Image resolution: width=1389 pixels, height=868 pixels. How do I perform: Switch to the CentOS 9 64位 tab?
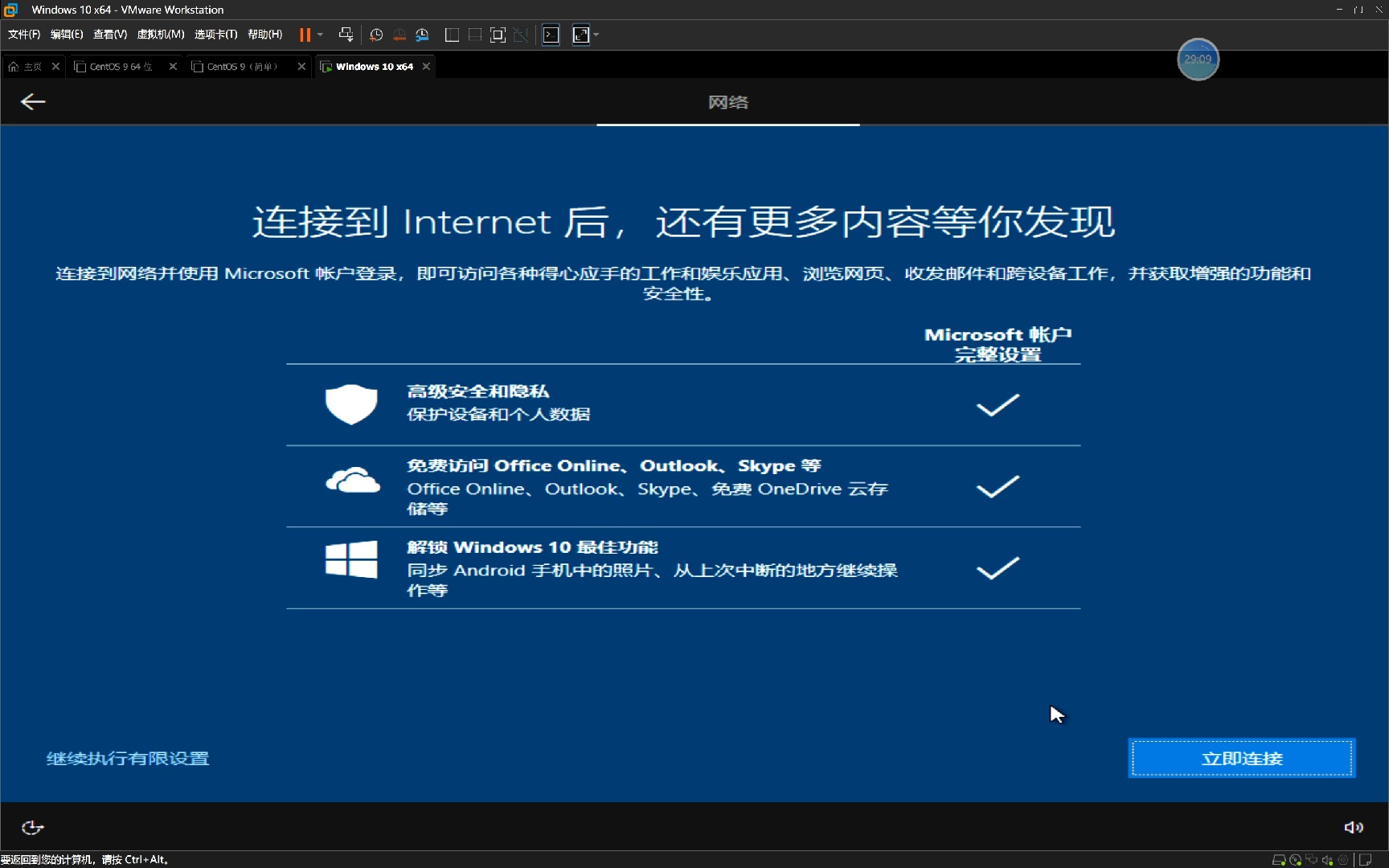click(x=119, y=66)
